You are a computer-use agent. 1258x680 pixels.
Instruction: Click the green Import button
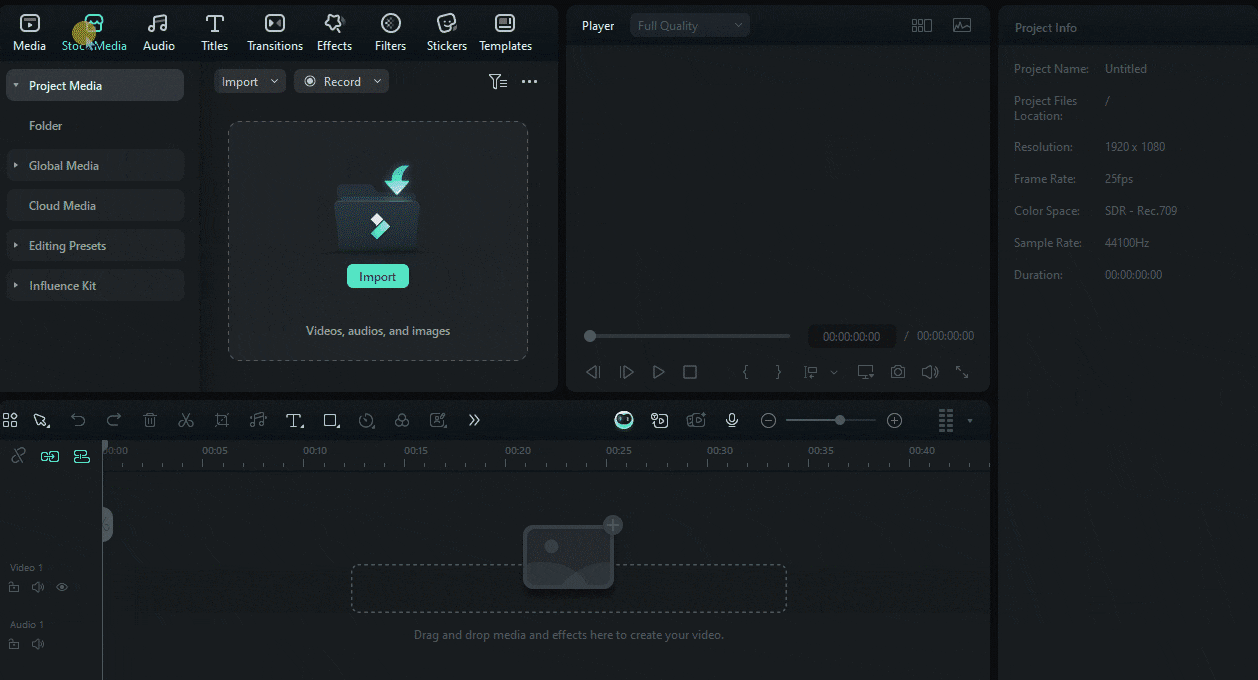pyautogui.click(x=378, y=277)
